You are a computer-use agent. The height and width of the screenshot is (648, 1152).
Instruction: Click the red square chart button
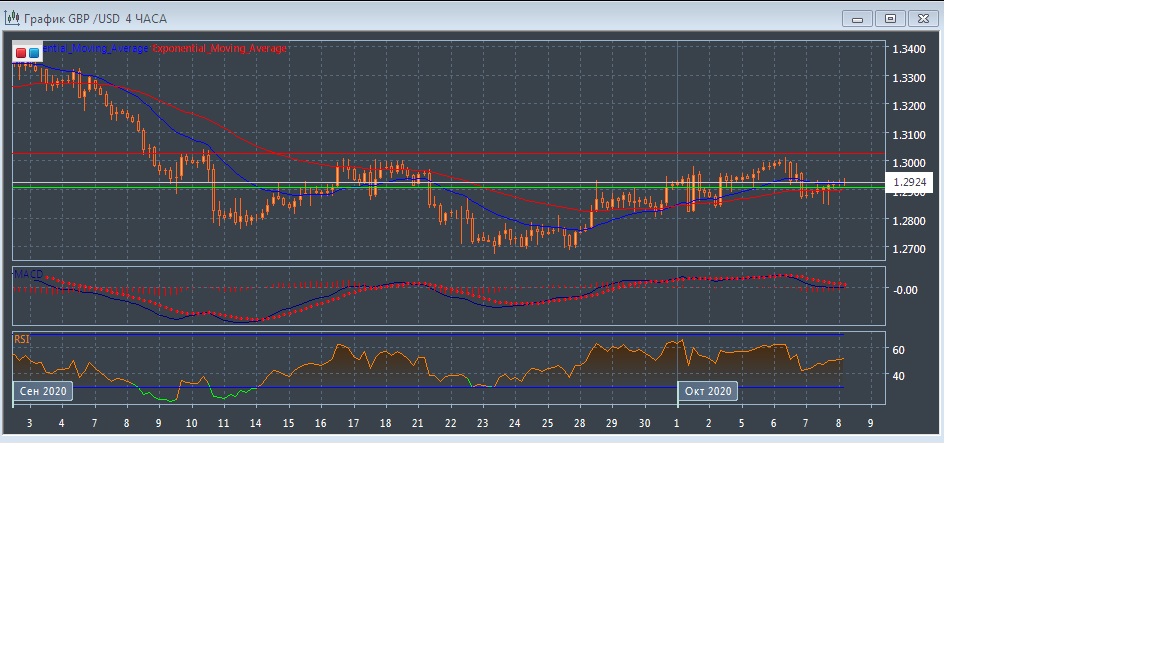(x=21, y=52)
